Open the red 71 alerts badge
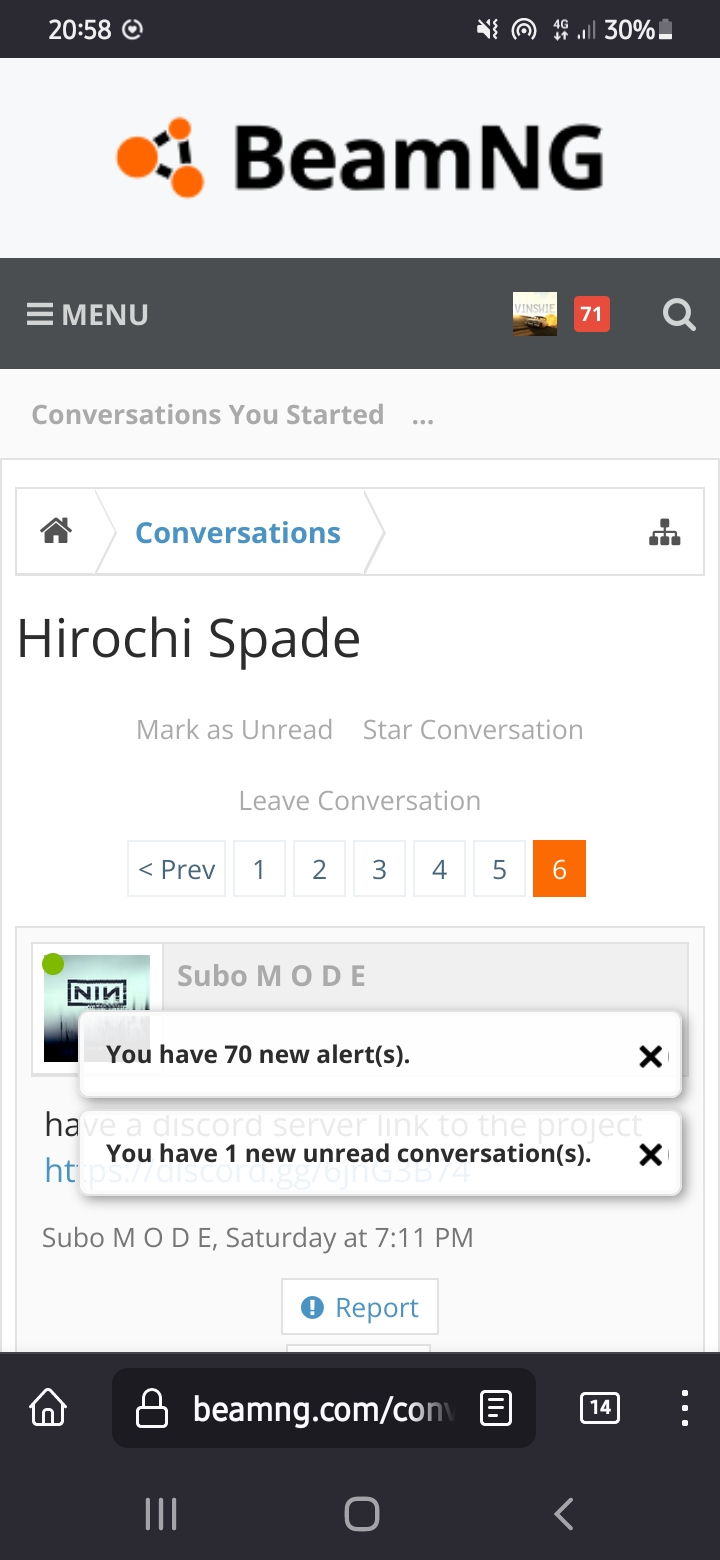This screenshot has width=720, height=1560. click(591, 315)
